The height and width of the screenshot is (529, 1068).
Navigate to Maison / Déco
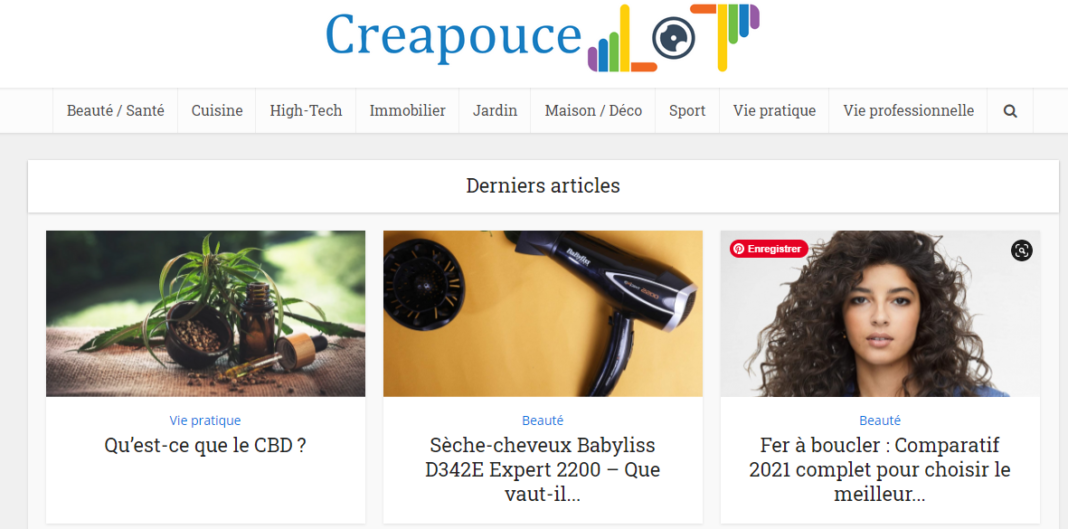[x=593, y=111]
